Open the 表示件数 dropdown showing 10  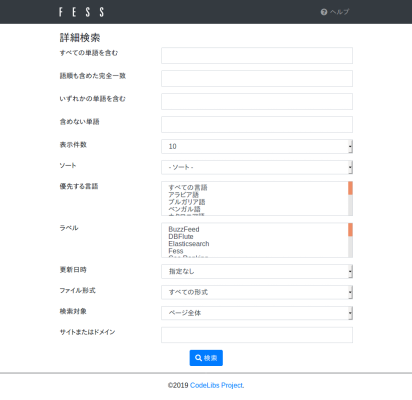(257, 146)
